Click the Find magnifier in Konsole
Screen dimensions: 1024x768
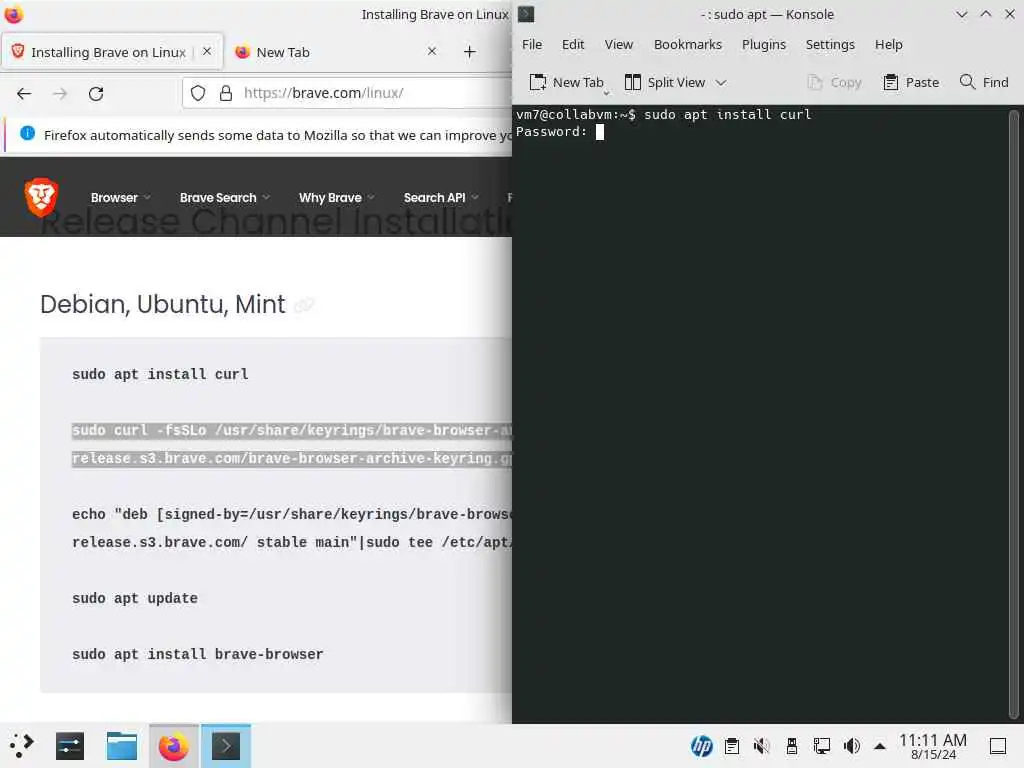(984, 82)
